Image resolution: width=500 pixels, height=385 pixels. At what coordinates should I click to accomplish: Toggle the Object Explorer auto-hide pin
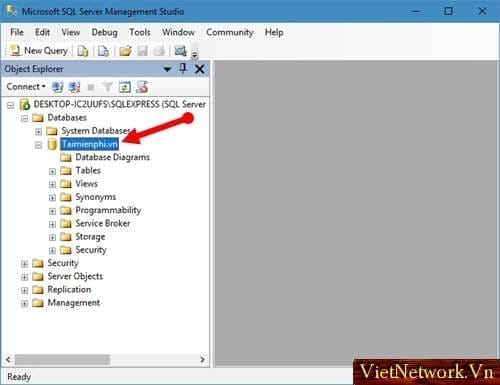pos(183,69)
